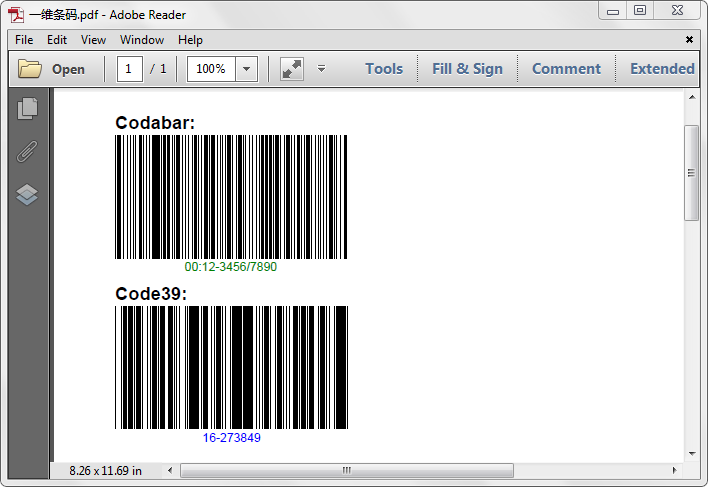This screenshot has width=708, height=487.
Task: Open the Window menu
Action: coord(142,40)
